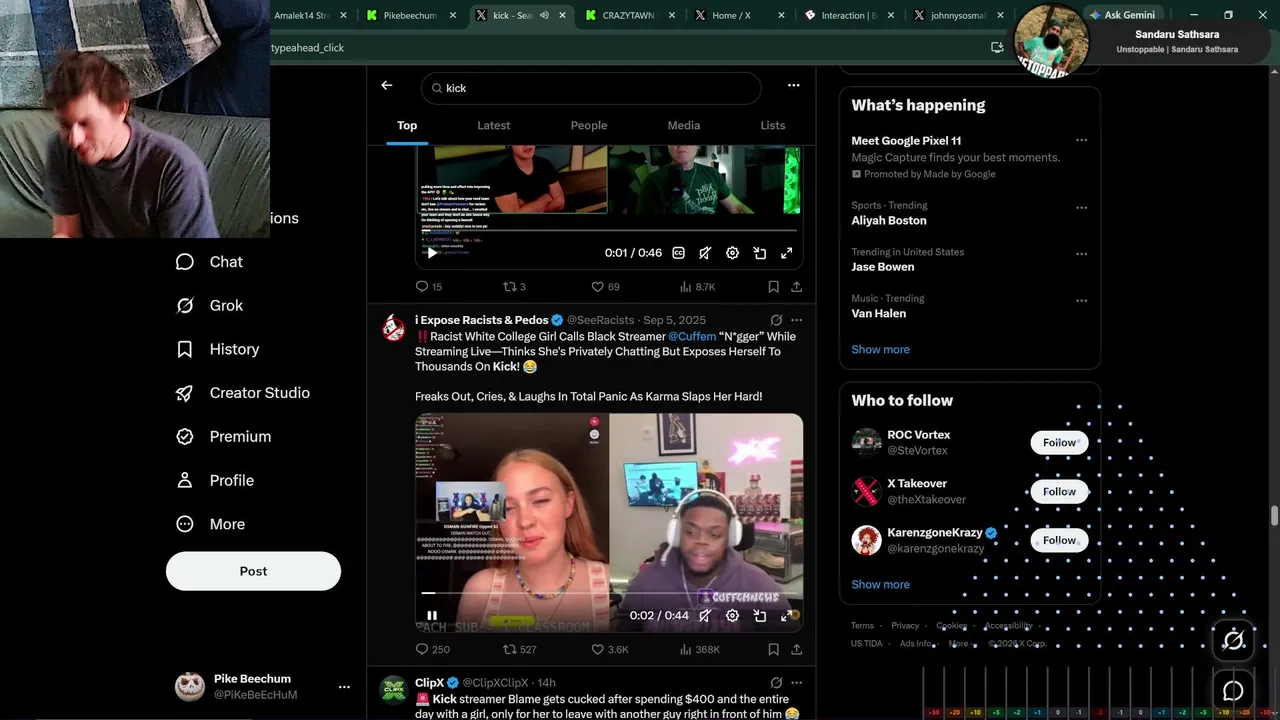
Task: Open Chat in the left sidebar
Action: (209, 262)
